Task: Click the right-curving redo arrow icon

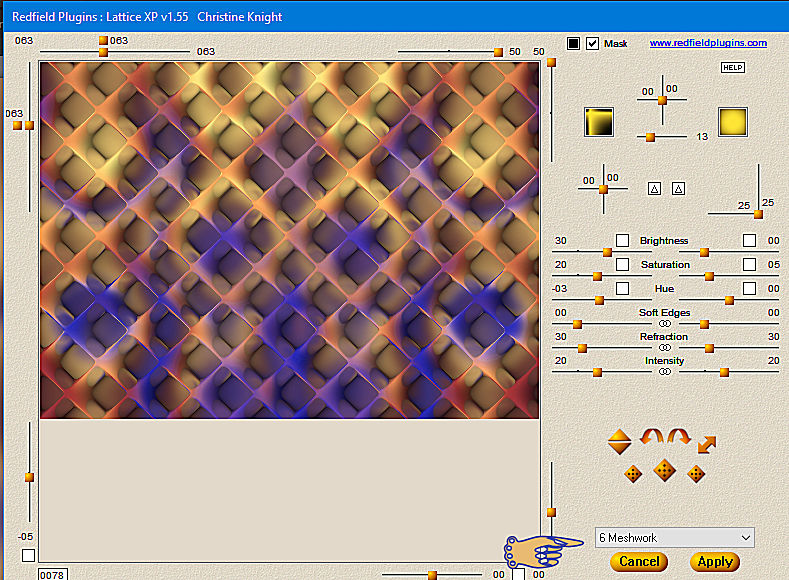Action: pyautogui.click(x=679, y=436)
